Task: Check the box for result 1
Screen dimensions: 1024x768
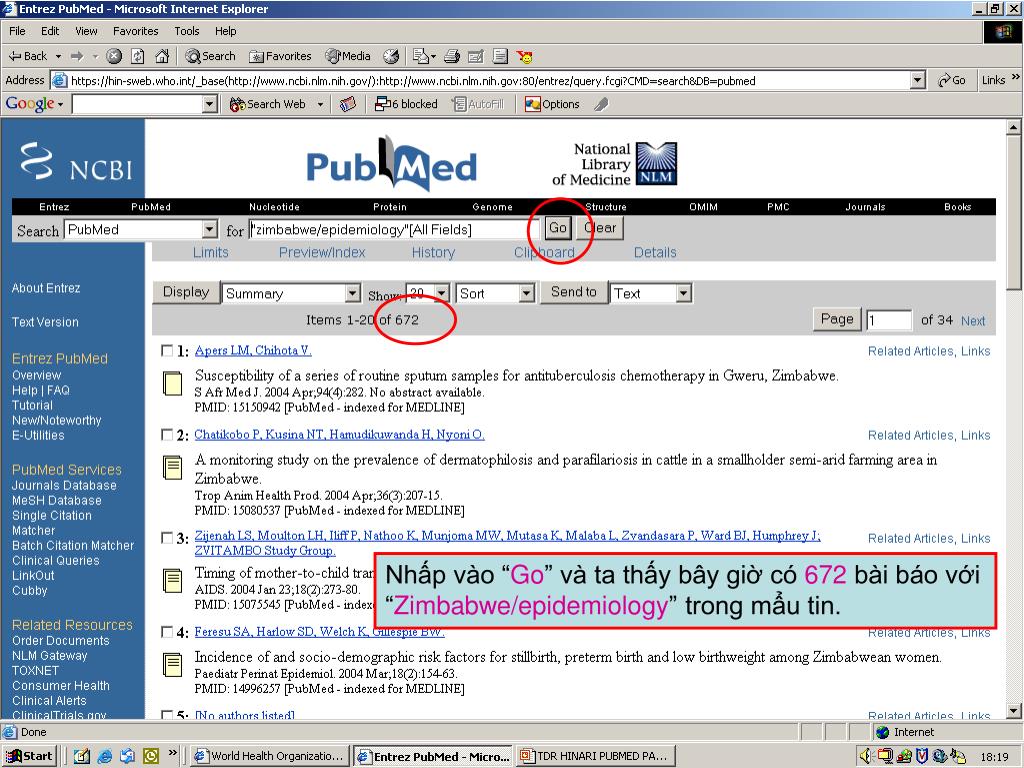Action: click(x=167, y=351)
